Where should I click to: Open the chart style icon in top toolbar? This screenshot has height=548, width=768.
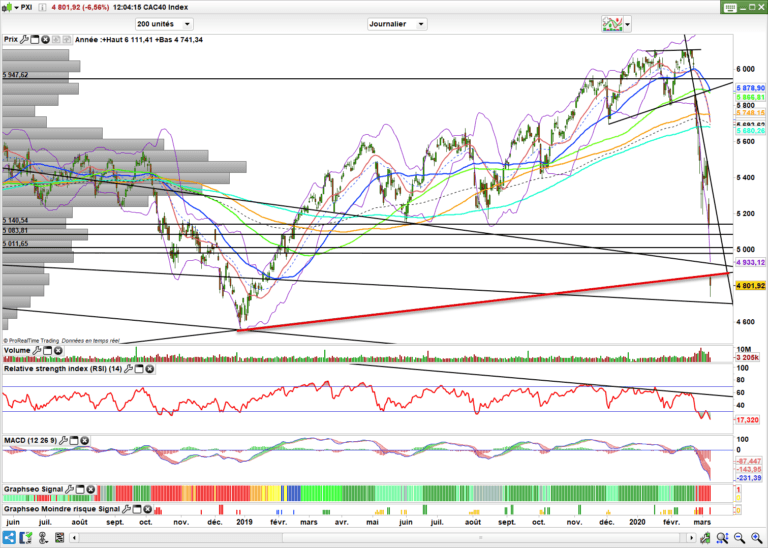(x=610, y=23)
